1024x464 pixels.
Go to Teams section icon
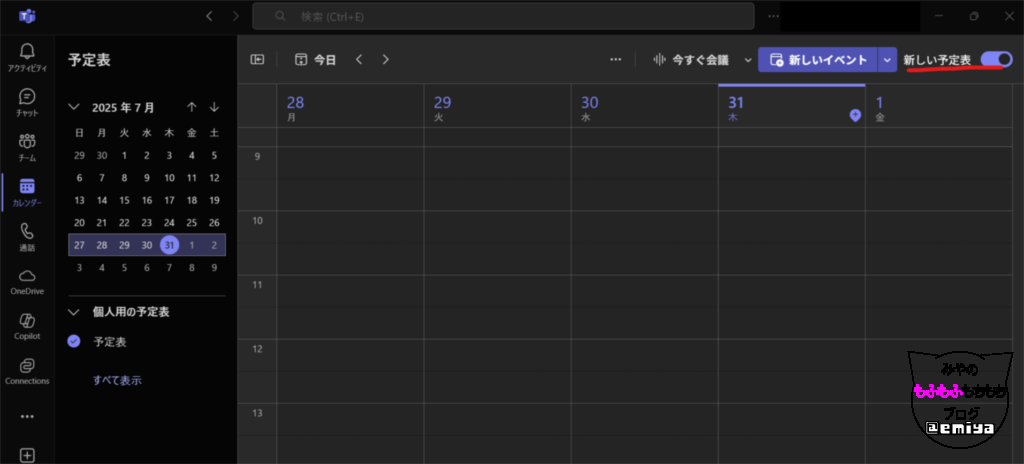coord(27,147)
